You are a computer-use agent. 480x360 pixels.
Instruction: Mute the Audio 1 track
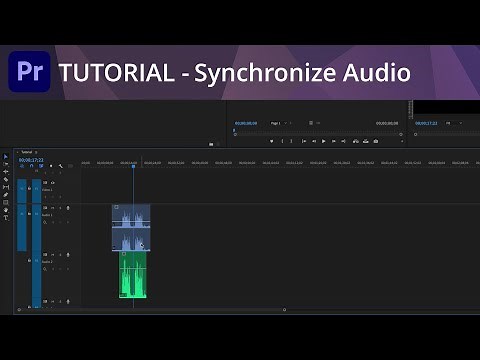tap(52, 208)
